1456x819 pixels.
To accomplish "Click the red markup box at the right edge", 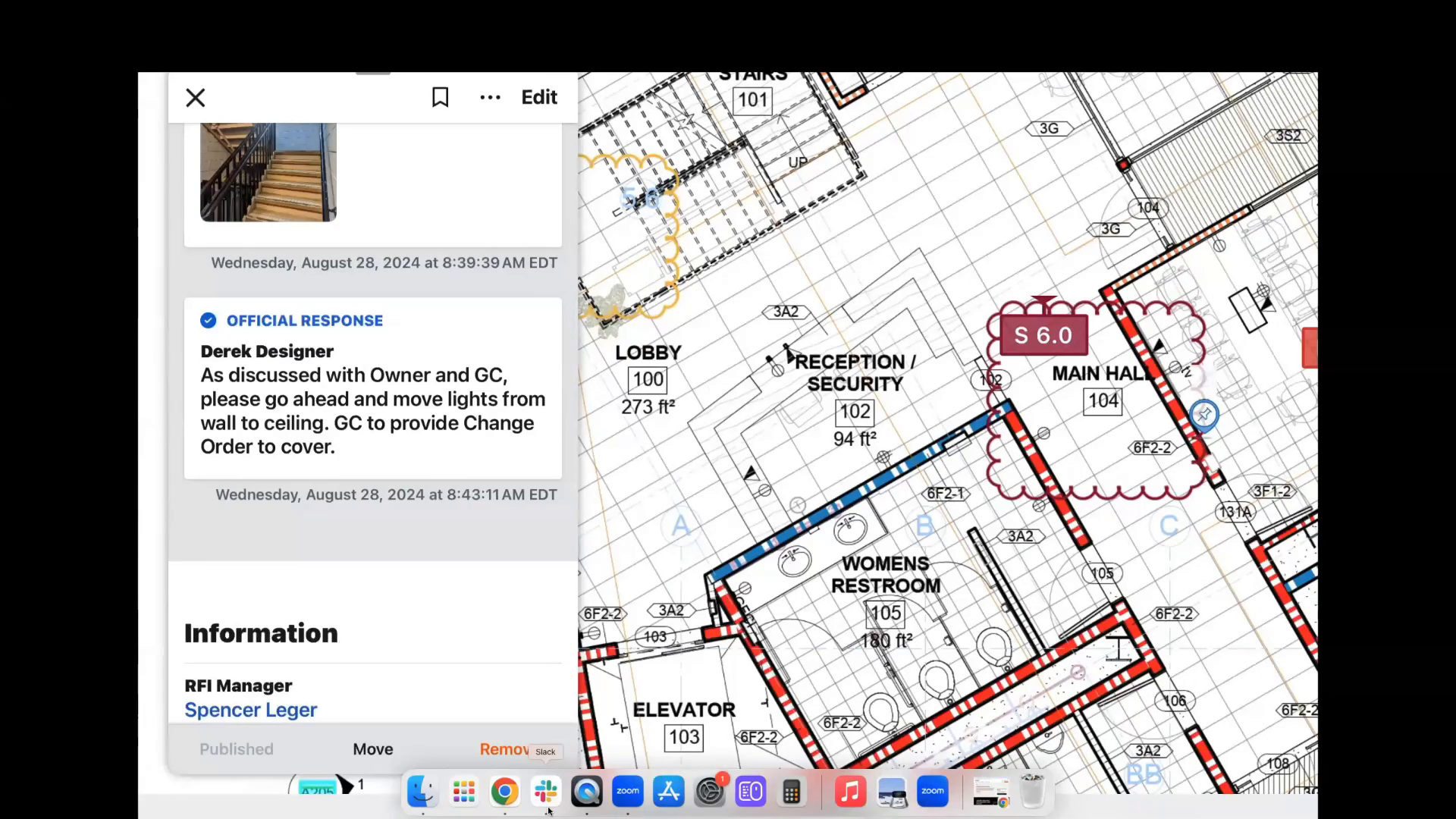I will click(1310, 348).
